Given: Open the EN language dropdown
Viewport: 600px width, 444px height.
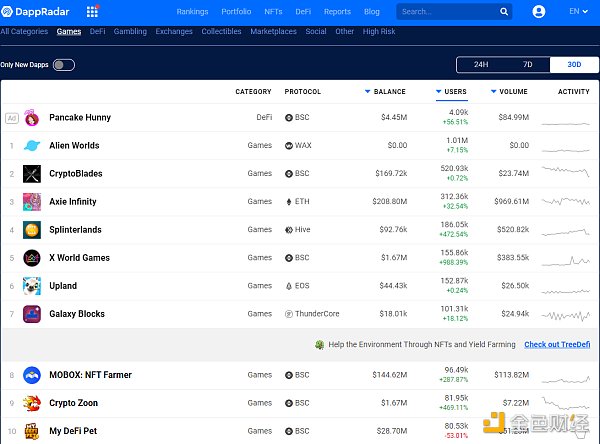Looking at the screenshot, I should (x=577, y=12).
